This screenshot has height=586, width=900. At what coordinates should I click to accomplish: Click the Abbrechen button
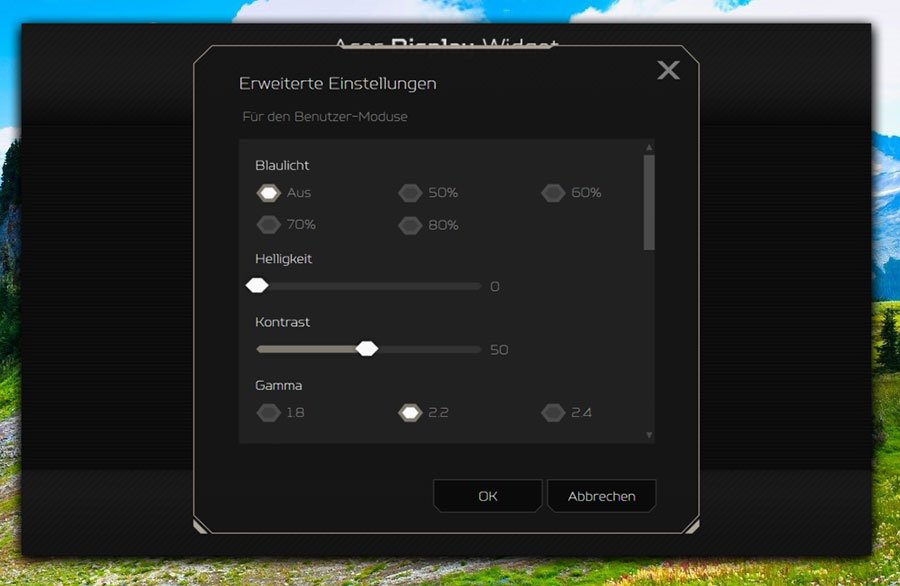[x=601, y=496]
